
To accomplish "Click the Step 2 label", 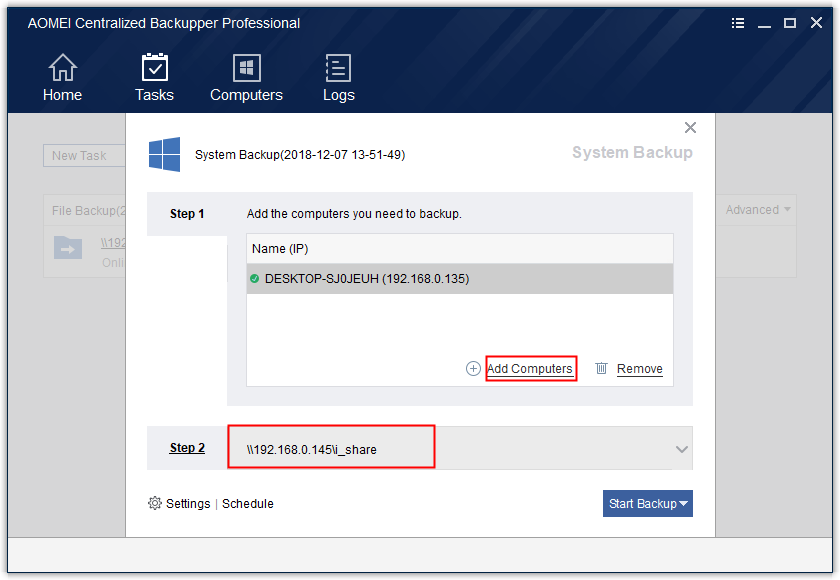I will pyautogui.click(x=187, y=448).
